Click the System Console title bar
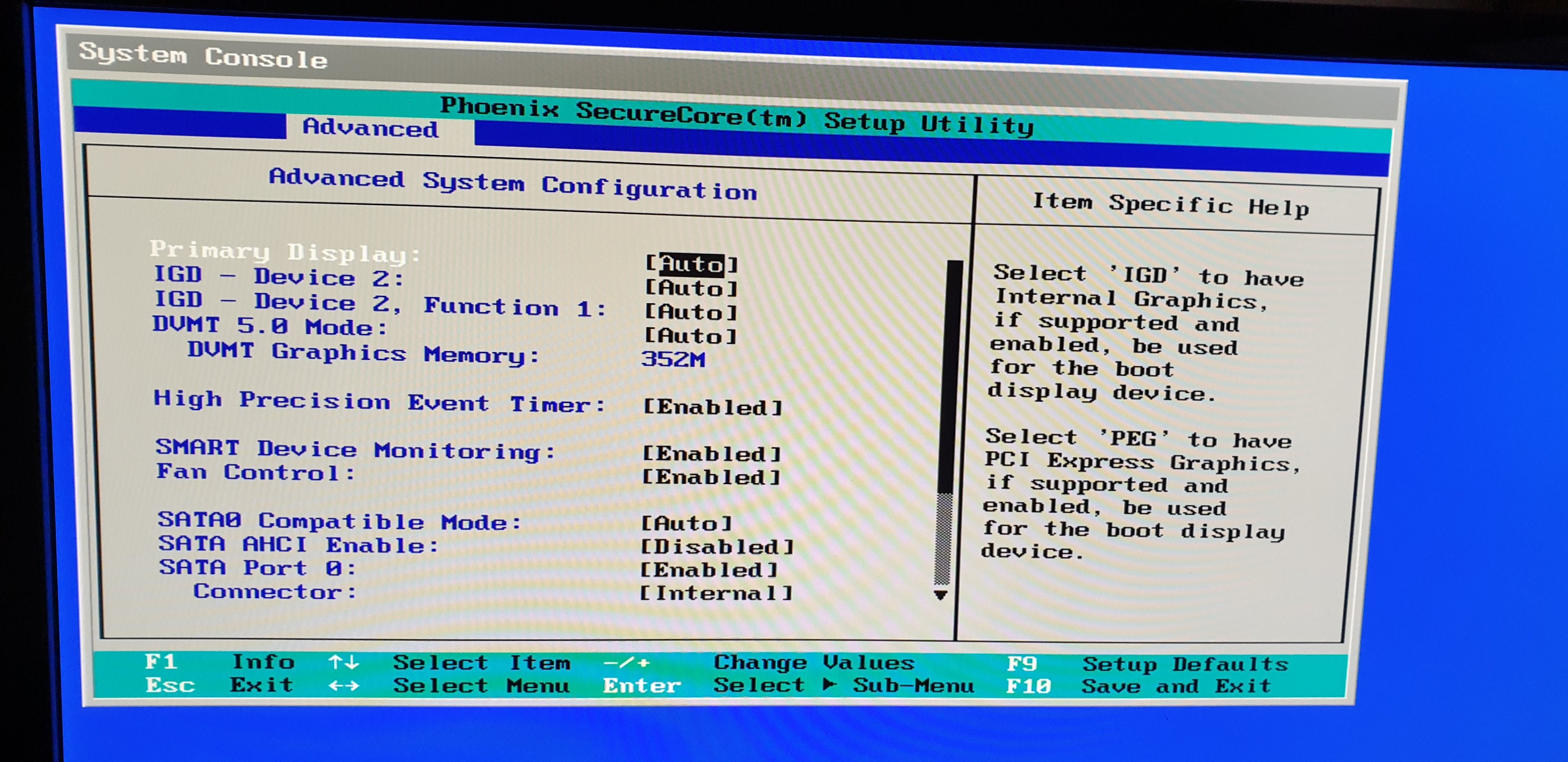This screenshot has height=762, width=1568. click(x=203, y=56)
